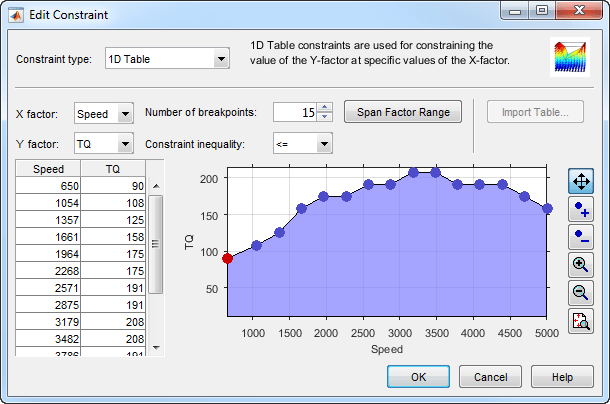Click the plot breakpoint at Speed 1357

pos(279,232)
